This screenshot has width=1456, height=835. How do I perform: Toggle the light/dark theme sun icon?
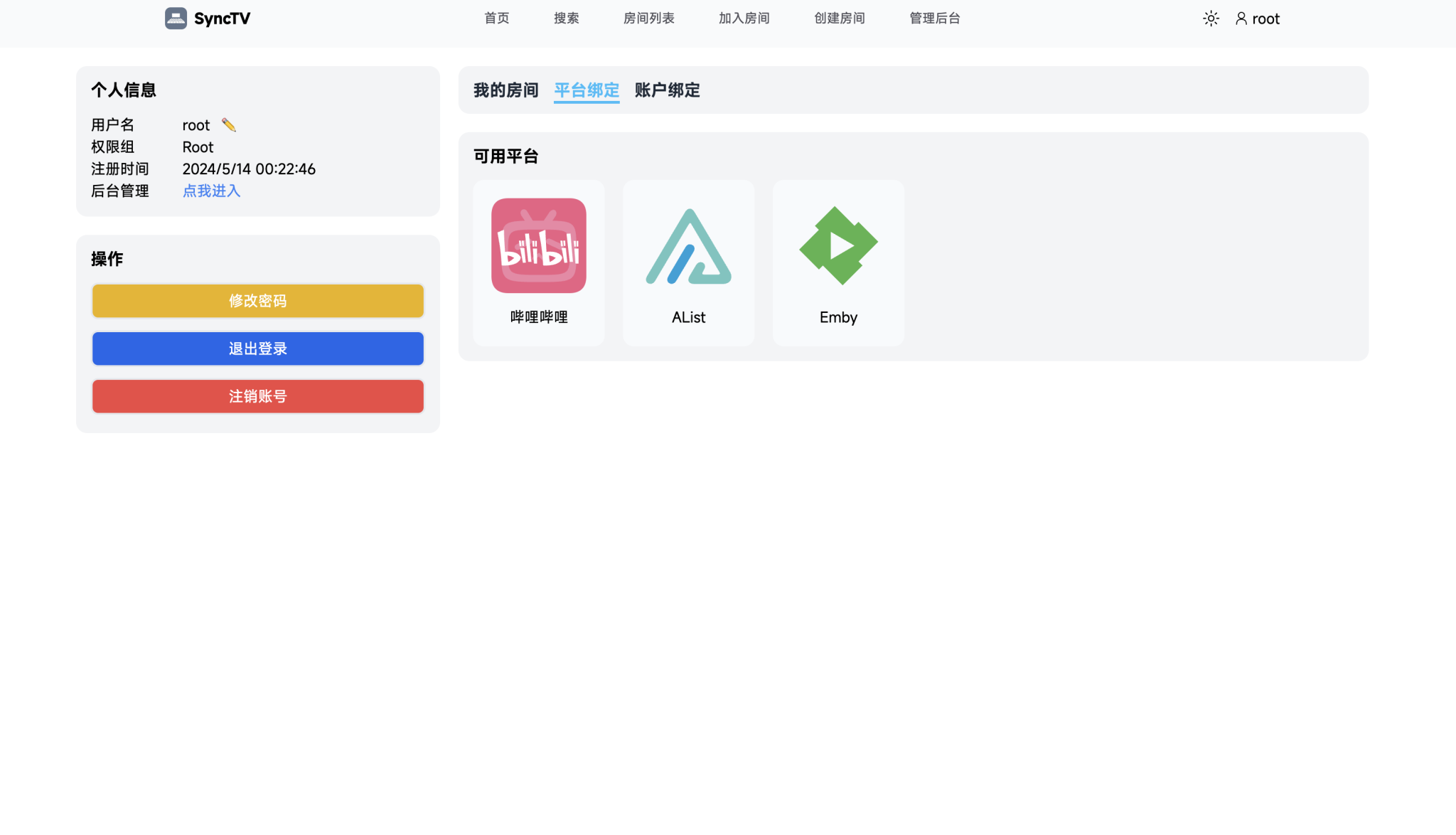coord(1210,18)
